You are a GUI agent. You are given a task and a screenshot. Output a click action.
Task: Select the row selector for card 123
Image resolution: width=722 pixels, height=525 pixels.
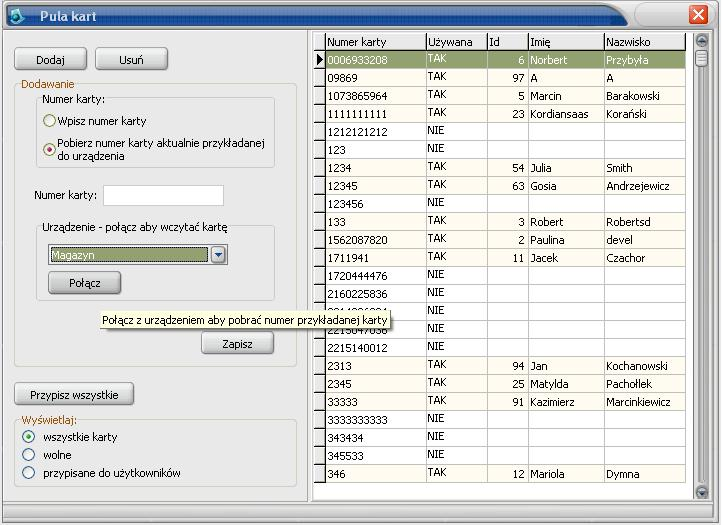320,150
